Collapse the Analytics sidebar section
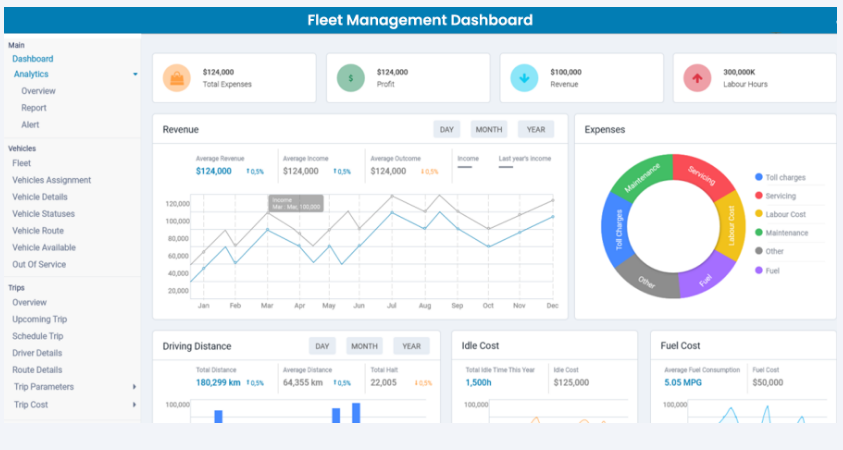The height and width of the screenshot is (450, 843). pos(135,75)
